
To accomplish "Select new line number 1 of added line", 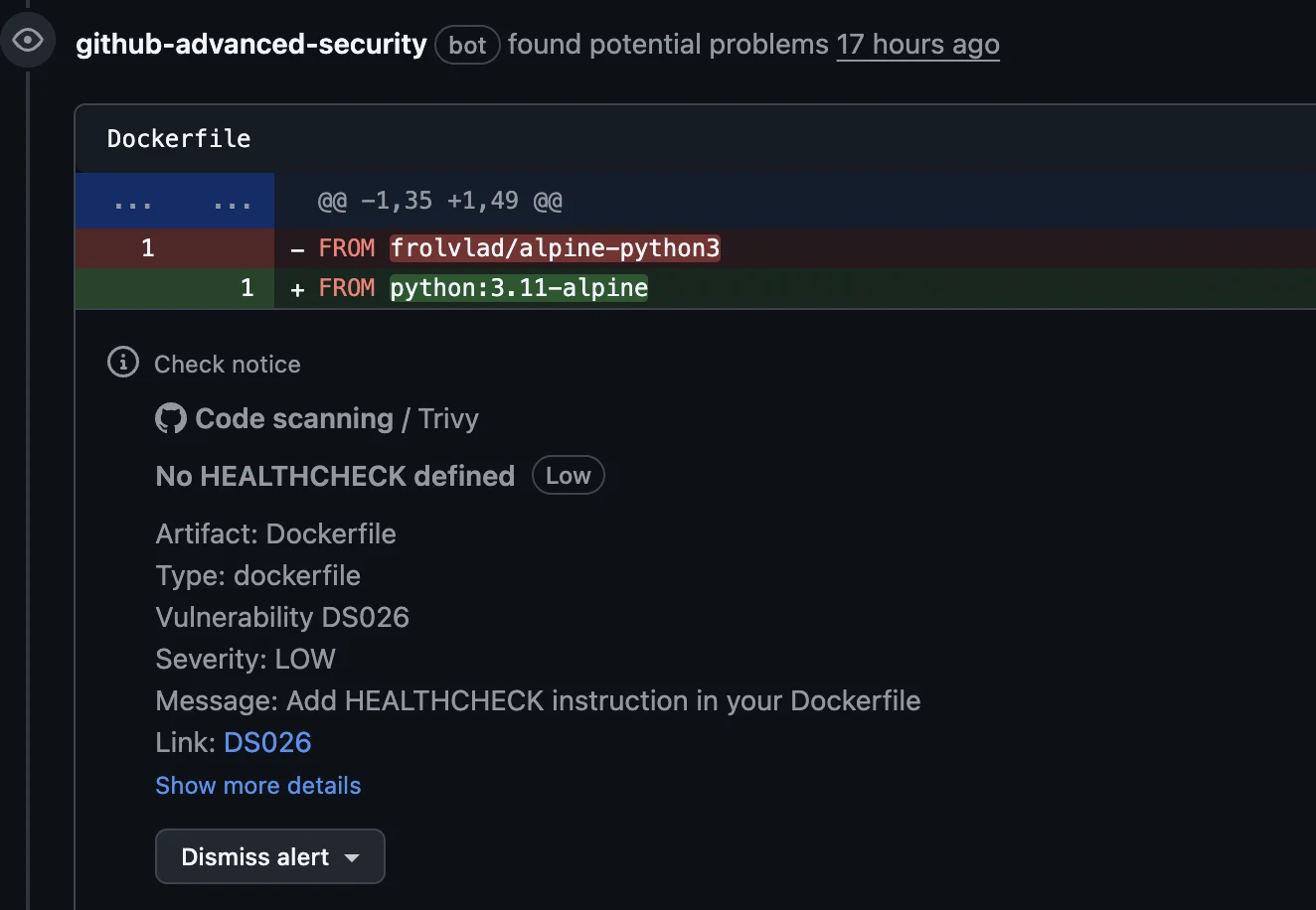I will pyautogui.click(x=247, y=288).
